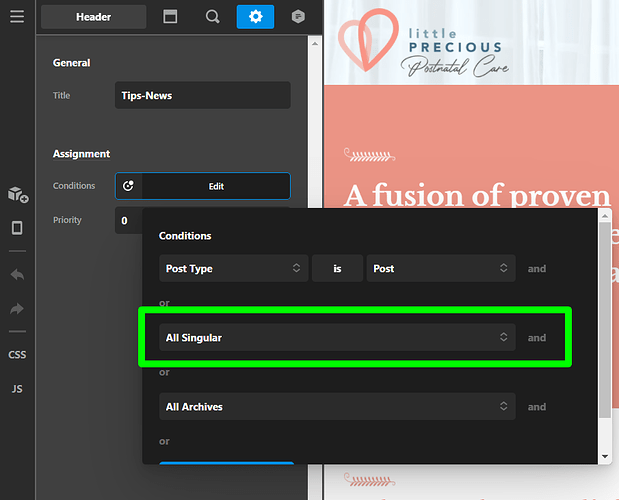Image resolution: width=619 pixels, height=500 pixels.
Task: Edit the Title field Tips-News
Action: pos(203,95)
